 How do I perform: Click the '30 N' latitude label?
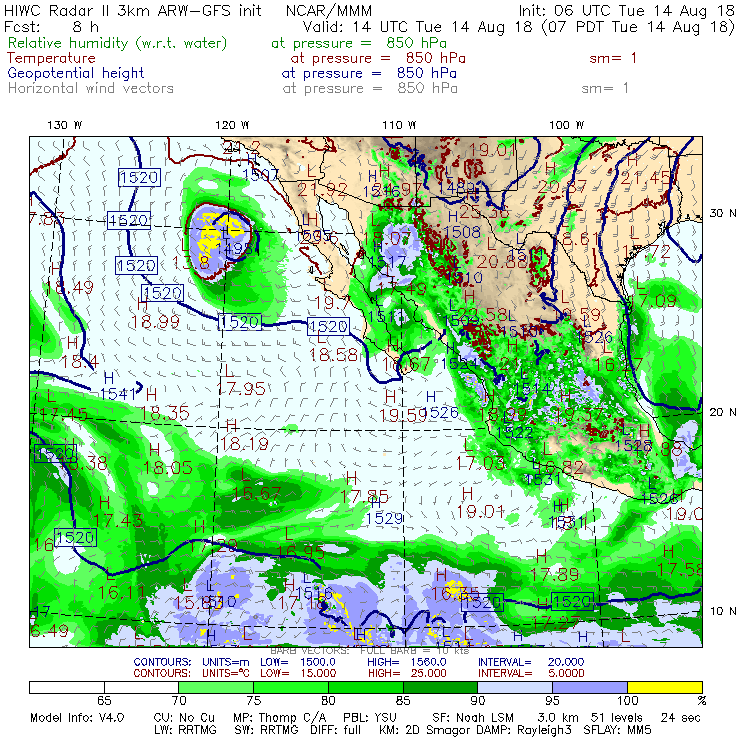pos(723,213)
